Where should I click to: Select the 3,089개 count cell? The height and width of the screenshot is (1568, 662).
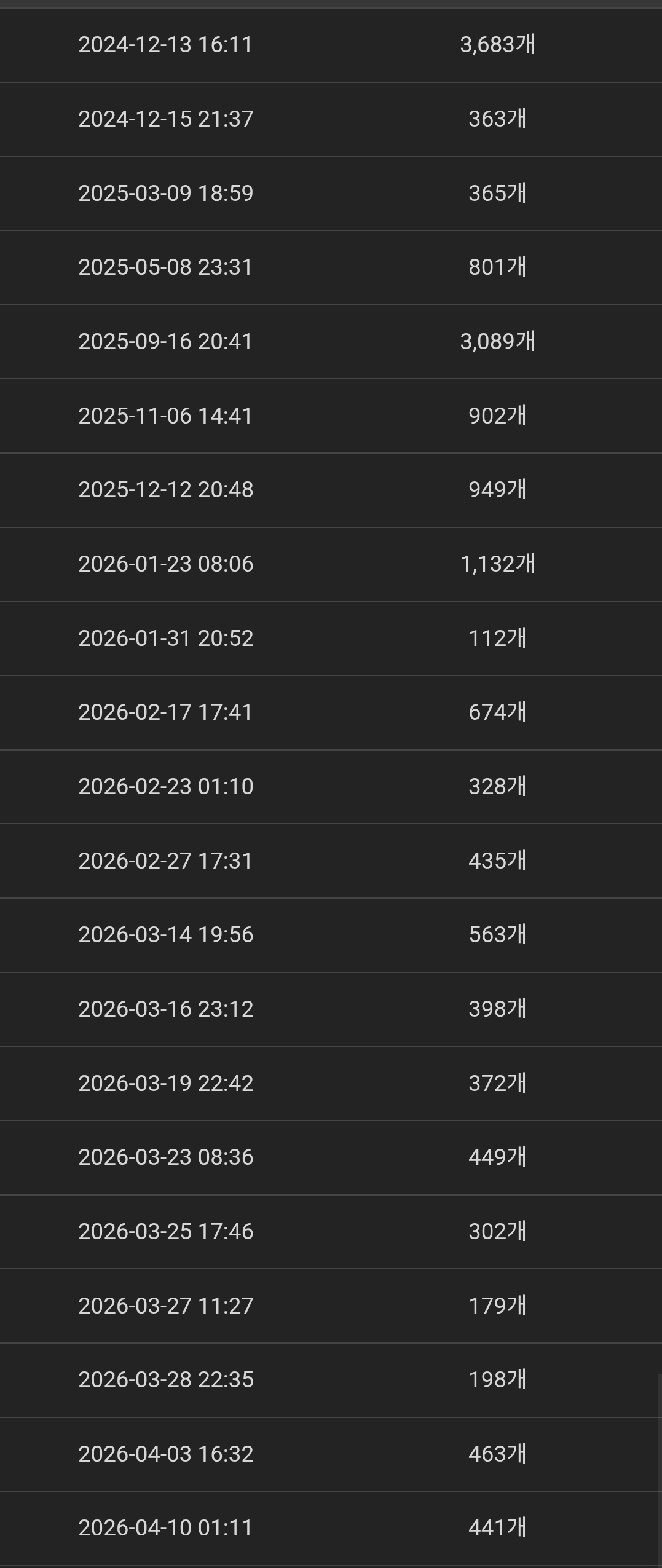pyautogui.click(x=497, y=341)
